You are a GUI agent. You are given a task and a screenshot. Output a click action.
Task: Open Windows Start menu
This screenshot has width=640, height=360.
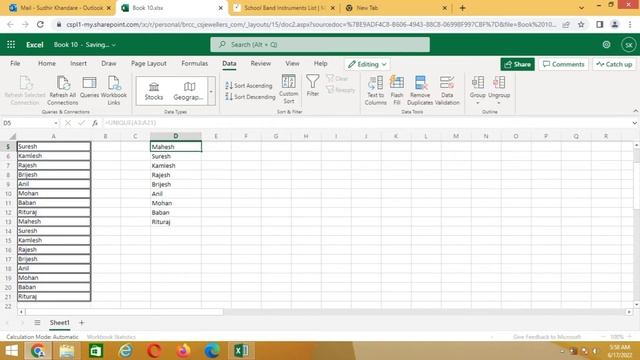(x=11, y=351)
